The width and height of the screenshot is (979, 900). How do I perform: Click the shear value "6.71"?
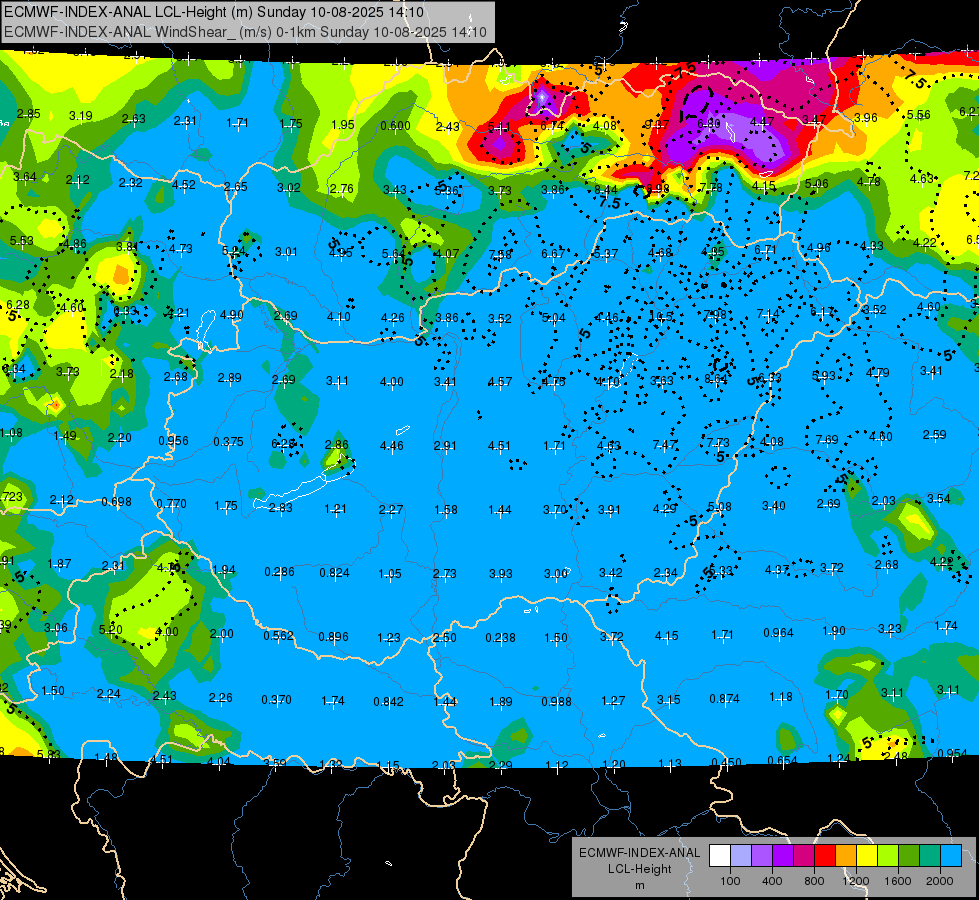click(x=765, y=250)
